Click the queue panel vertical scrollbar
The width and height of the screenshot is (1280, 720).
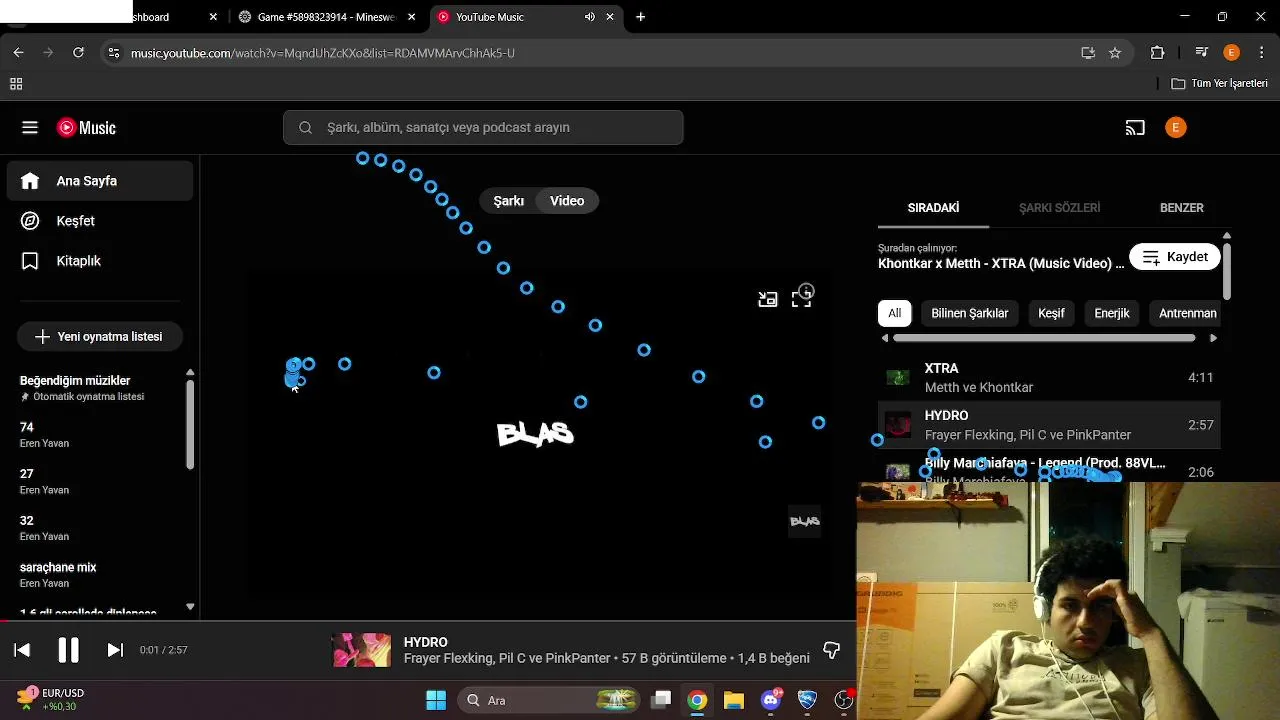click(1227, 270)
